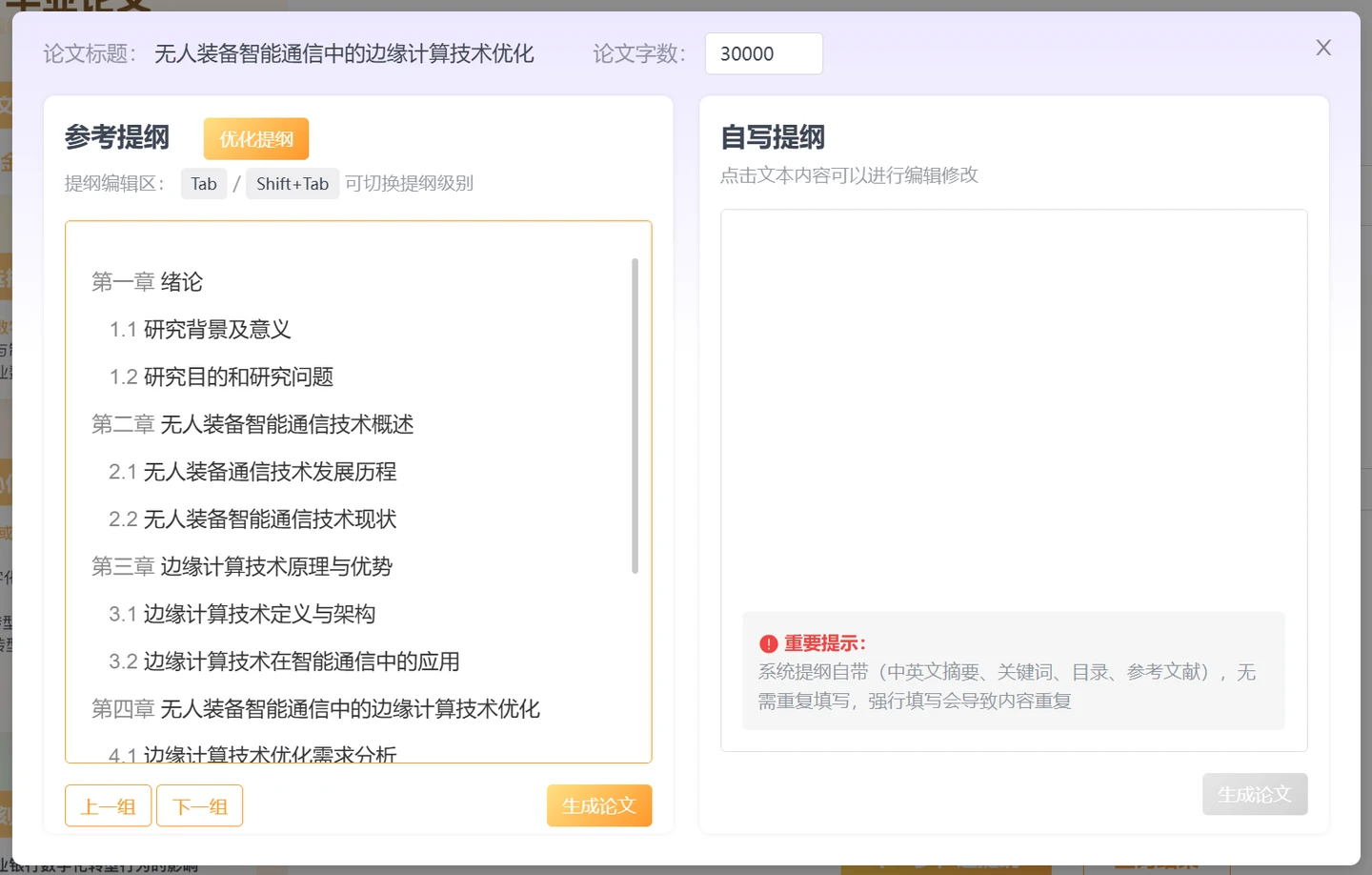Click the word count field showing 30000

coord(763,53)
